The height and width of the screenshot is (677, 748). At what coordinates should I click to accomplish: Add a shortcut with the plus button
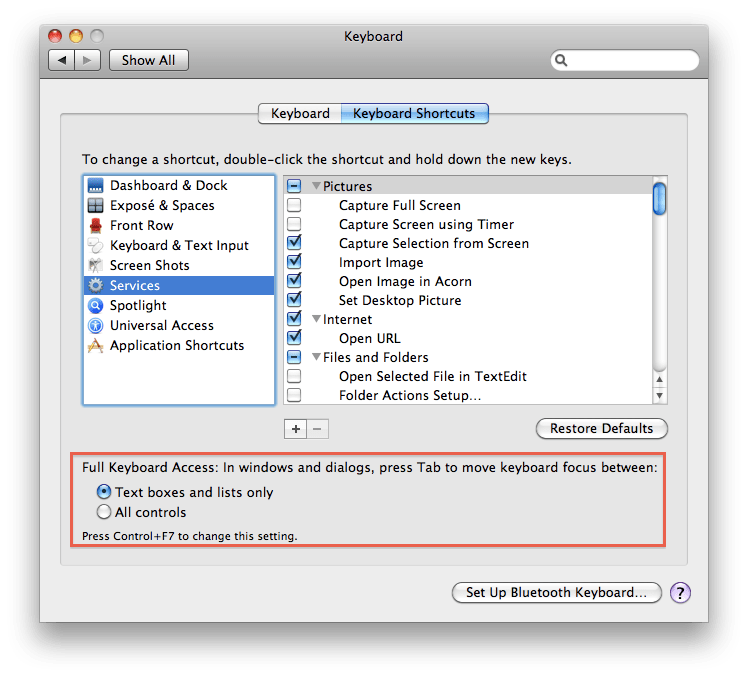click(296, 429)
